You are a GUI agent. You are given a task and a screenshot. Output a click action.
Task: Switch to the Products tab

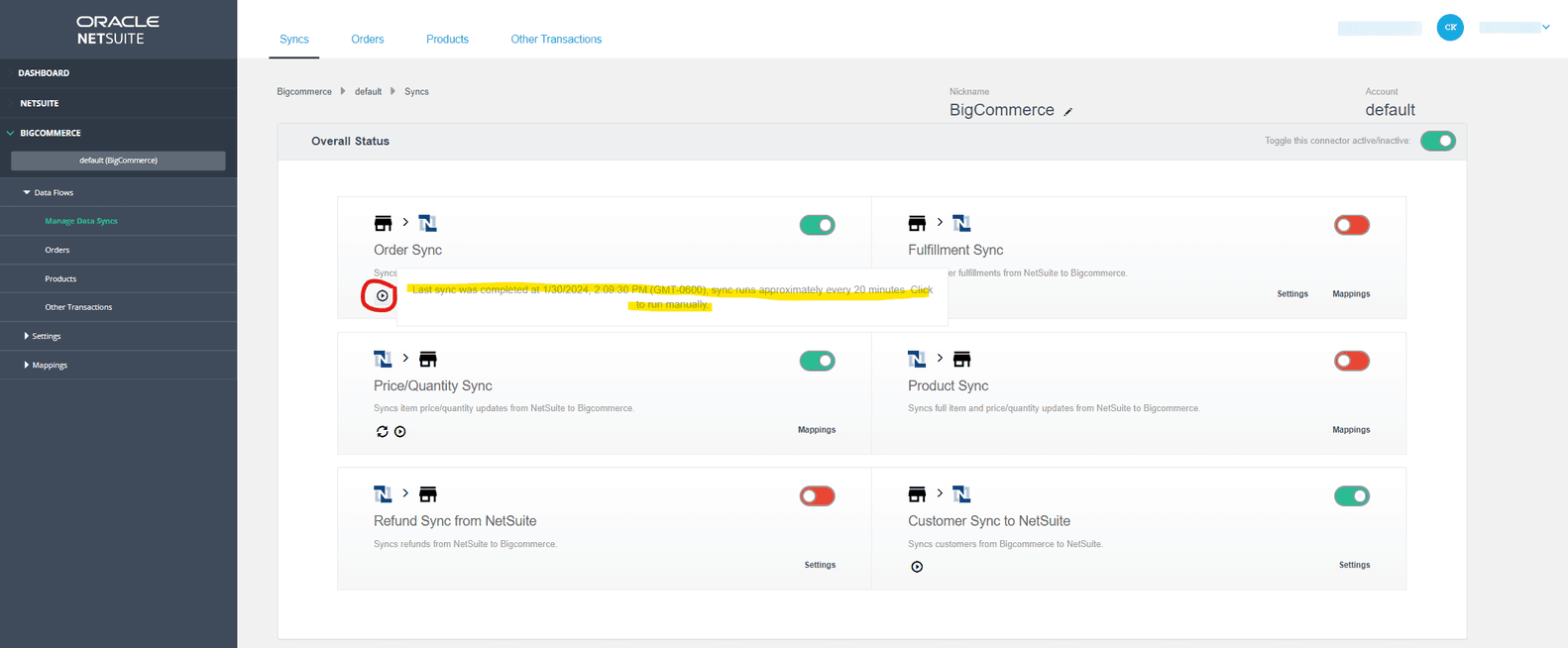[447, 40]
